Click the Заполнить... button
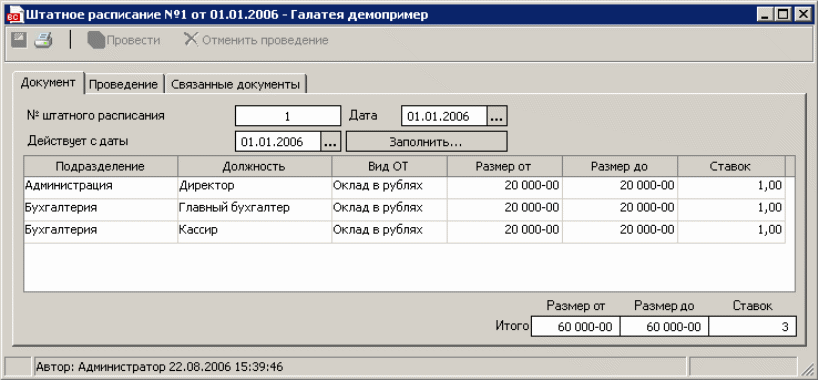This screenshot has width=818, height=380. tap(426, 141)
